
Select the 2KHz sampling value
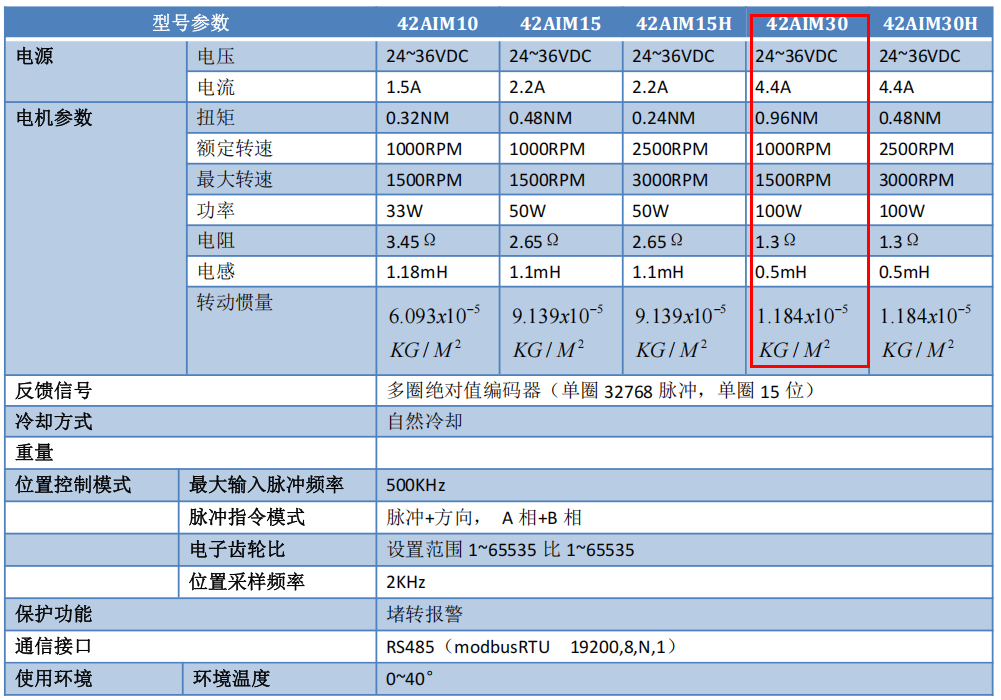click(x=405, y=583)
